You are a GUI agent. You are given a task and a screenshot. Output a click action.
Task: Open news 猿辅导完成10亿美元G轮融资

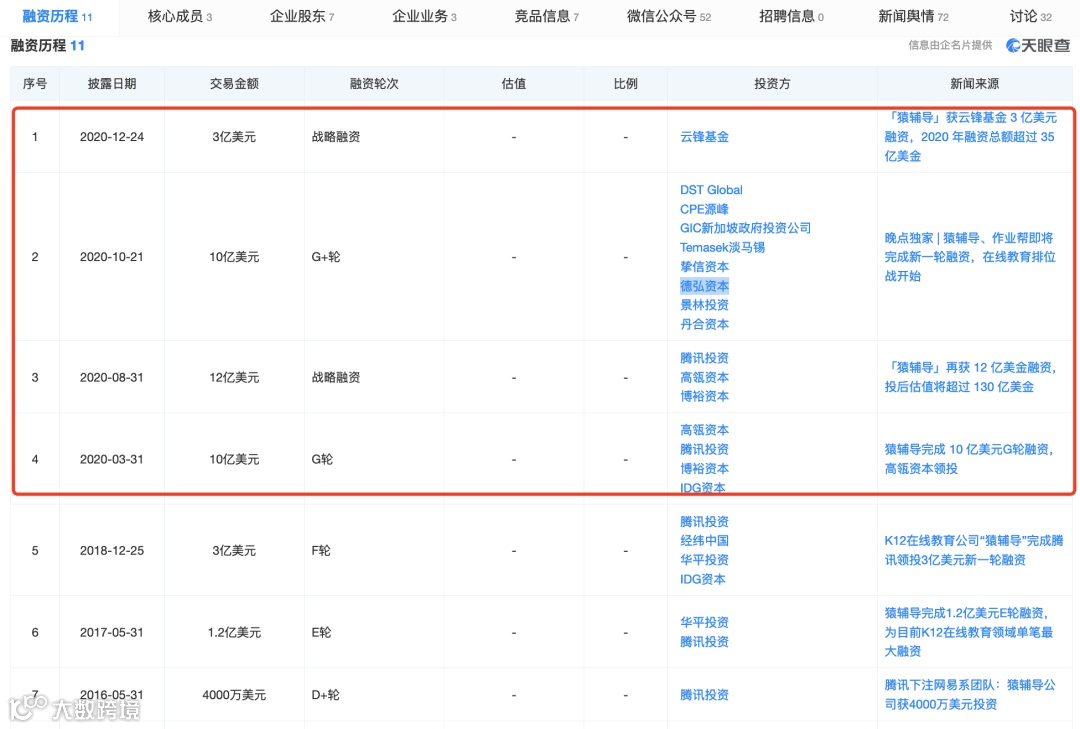[x=969, y=459]
